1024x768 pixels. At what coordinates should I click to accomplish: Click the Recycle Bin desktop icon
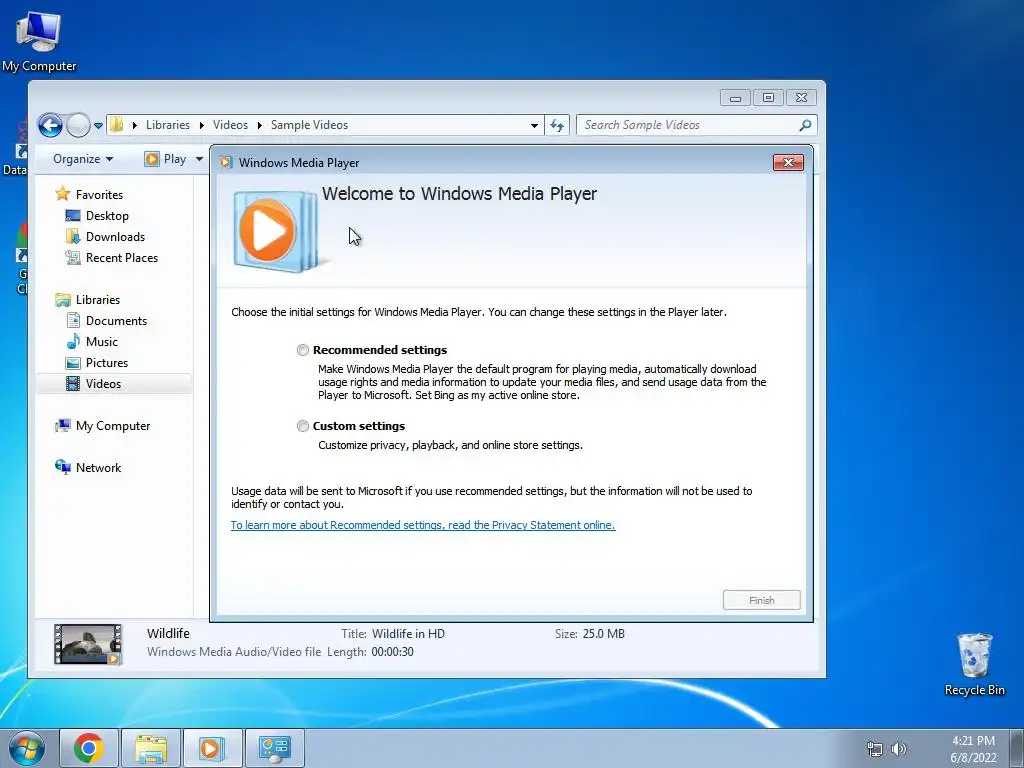click(x=974, y=665)
